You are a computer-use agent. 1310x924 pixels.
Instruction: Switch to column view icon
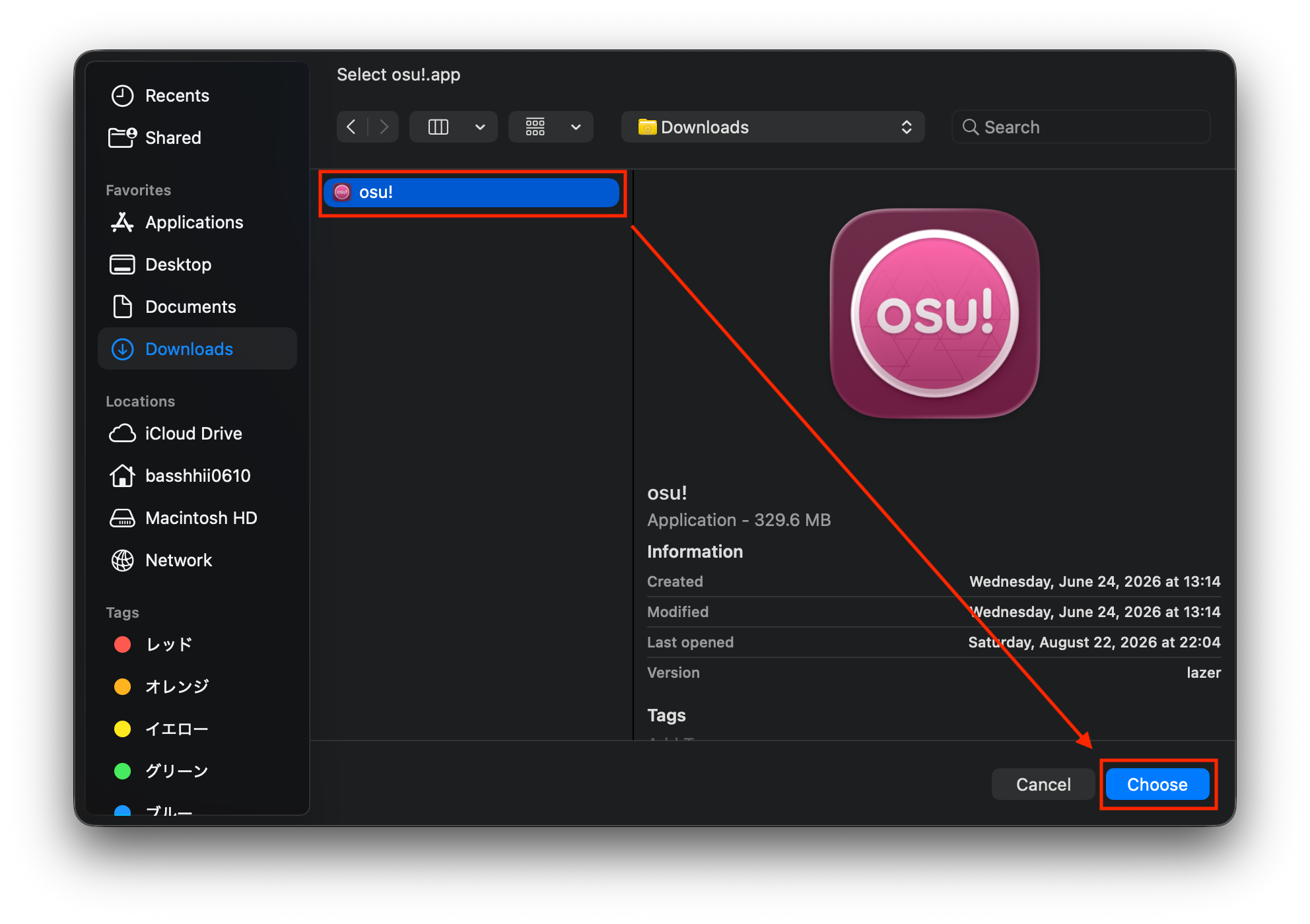pyautogui.click(x=438, y=127)
